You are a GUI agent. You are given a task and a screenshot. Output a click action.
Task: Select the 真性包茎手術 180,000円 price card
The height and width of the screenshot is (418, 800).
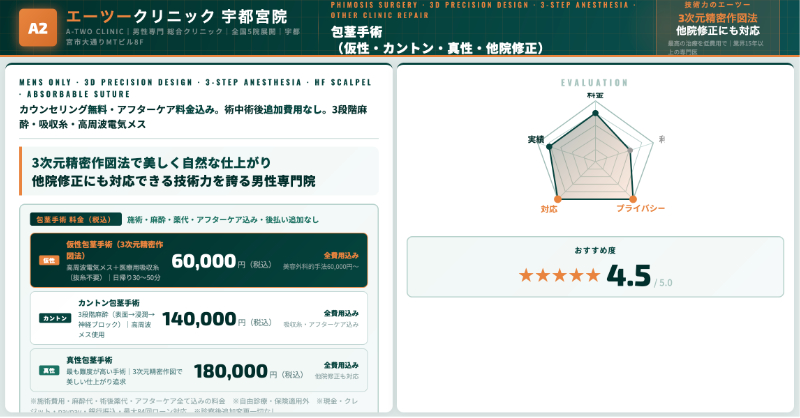tap(198, 370)
